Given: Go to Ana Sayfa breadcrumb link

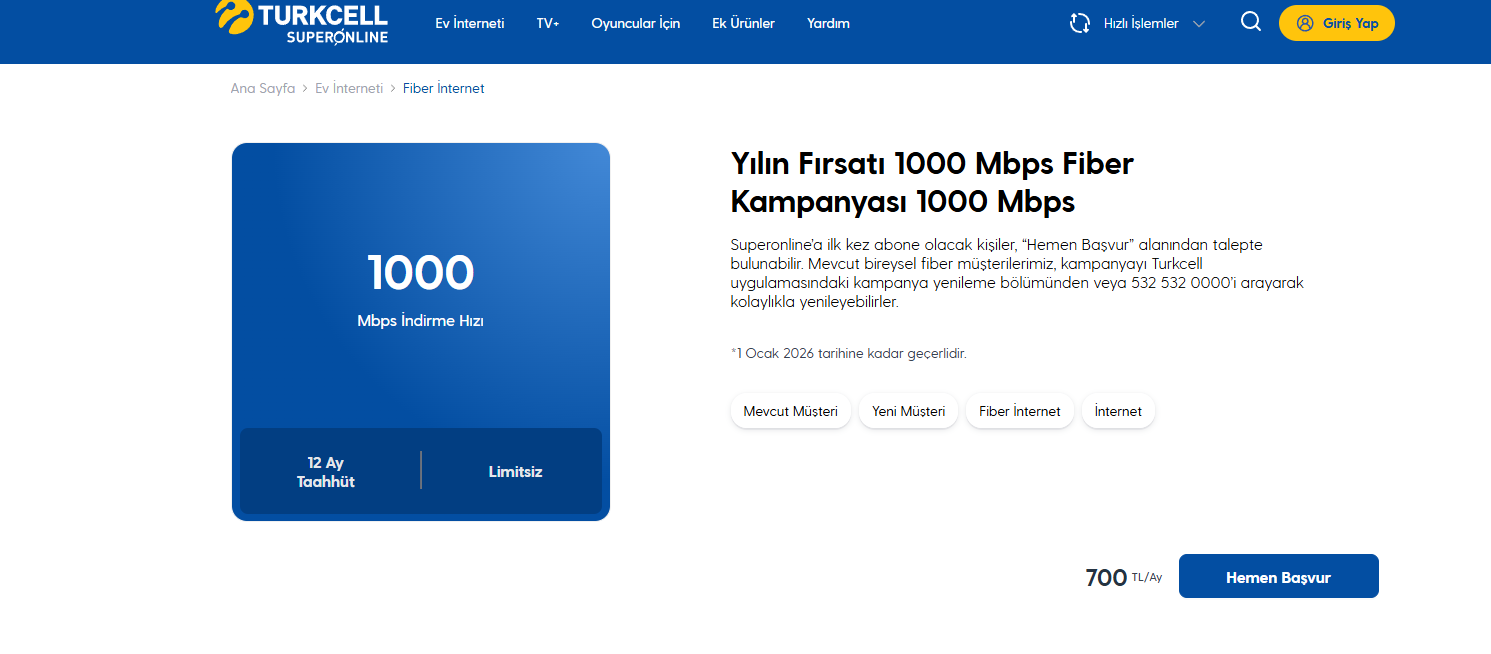Looking at the screenshot, I should tap(263, 88).
